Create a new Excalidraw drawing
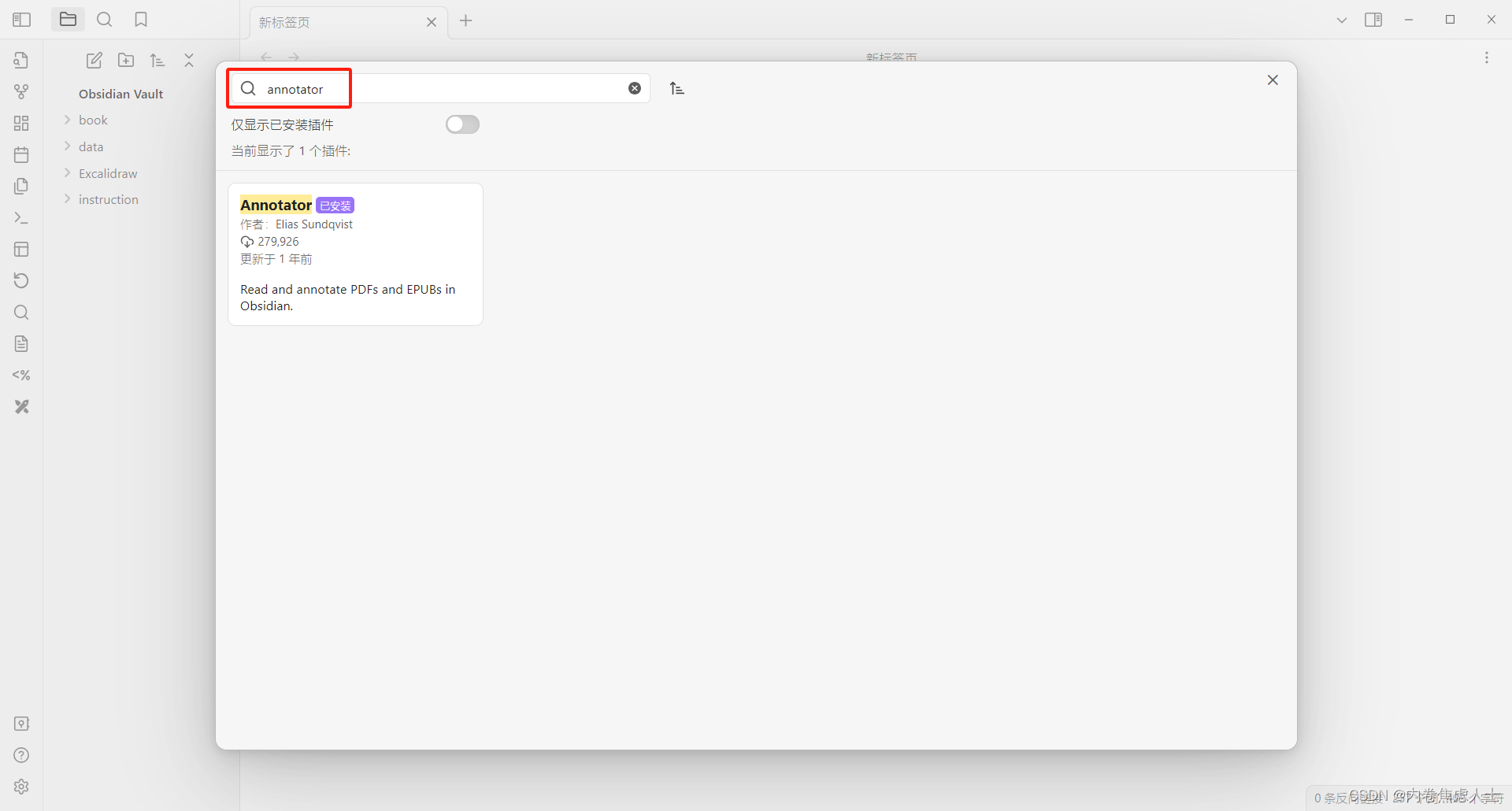The image size is (1512, 811). (x=21, y=406)
